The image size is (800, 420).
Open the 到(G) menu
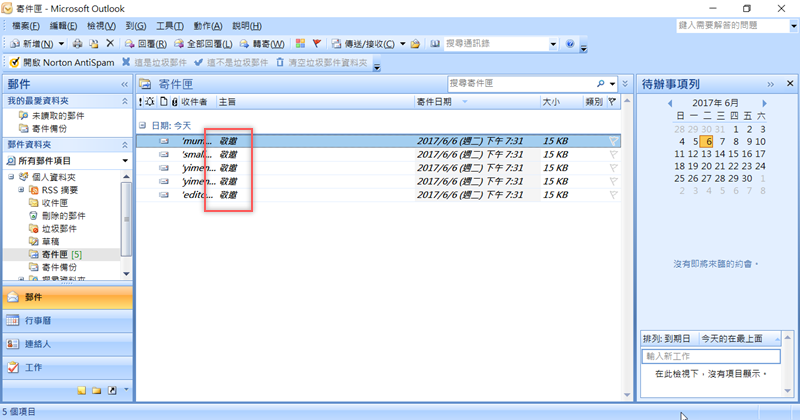(136, 26)
